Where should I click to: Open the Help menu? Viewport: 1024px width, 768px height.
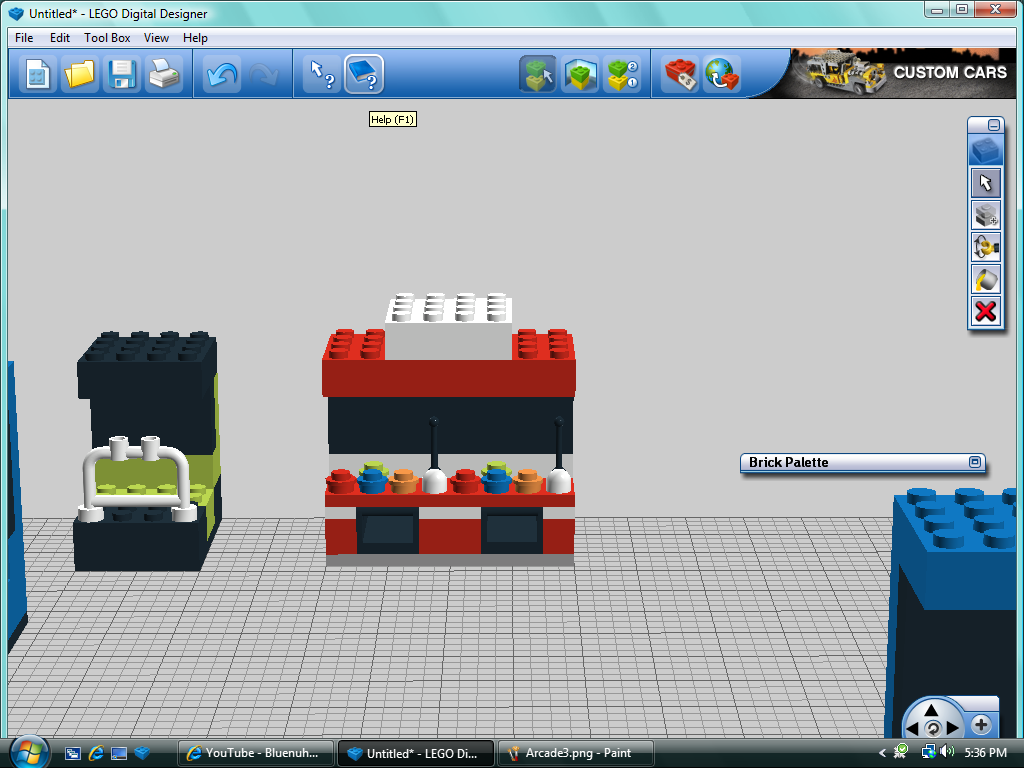(x=195, y=38)
